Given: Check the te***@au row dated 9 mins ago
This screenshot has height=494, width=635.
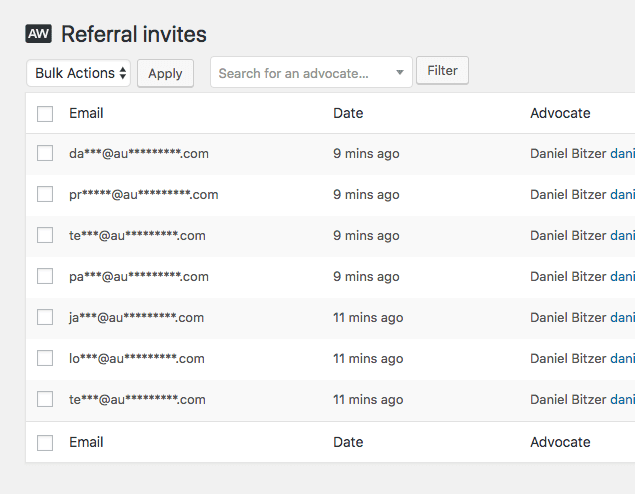Looking at the screenshot, I should click(x=45, y=235).
